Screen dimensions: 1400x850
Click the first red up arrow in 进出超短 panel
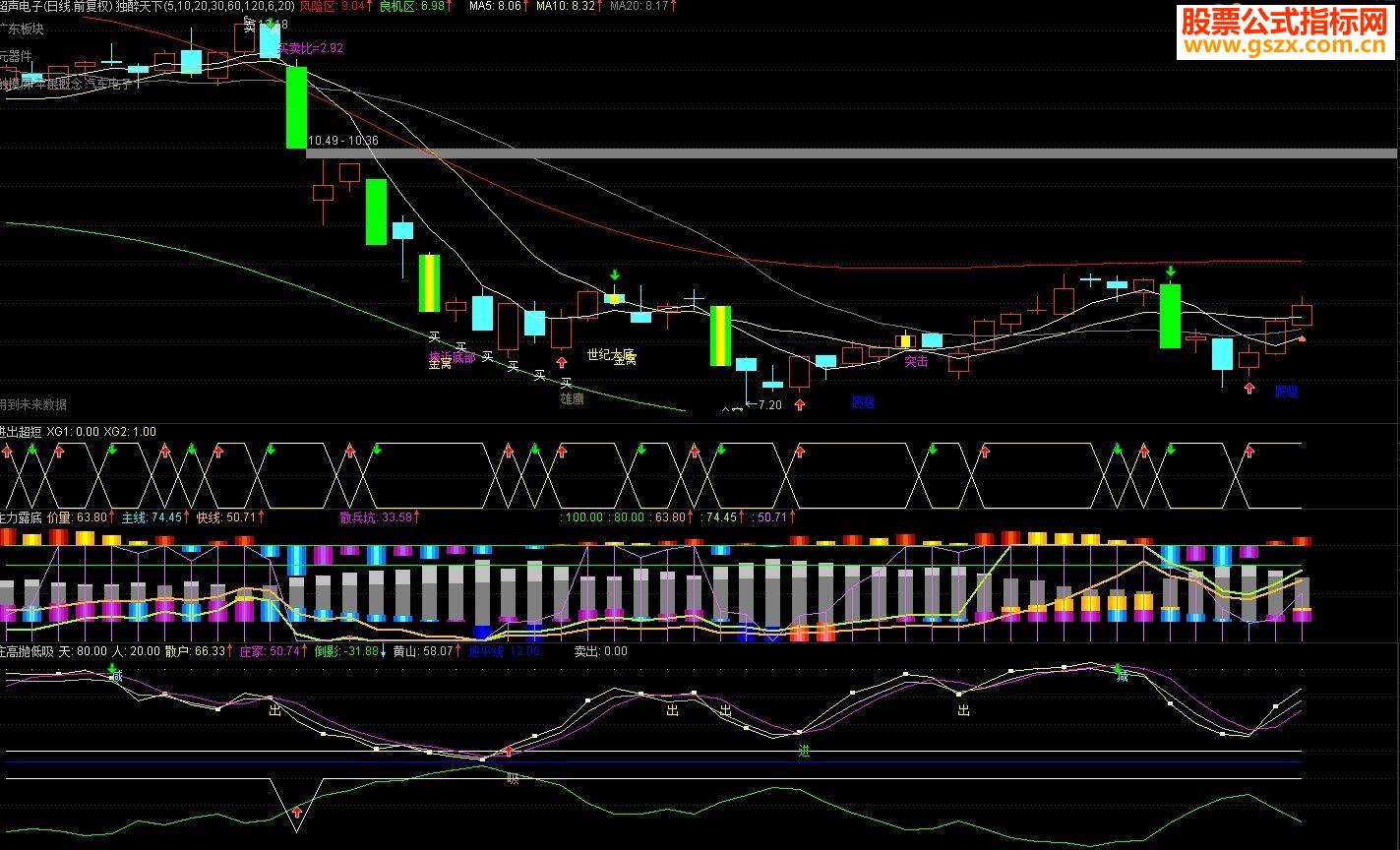(x=7, y=451)
